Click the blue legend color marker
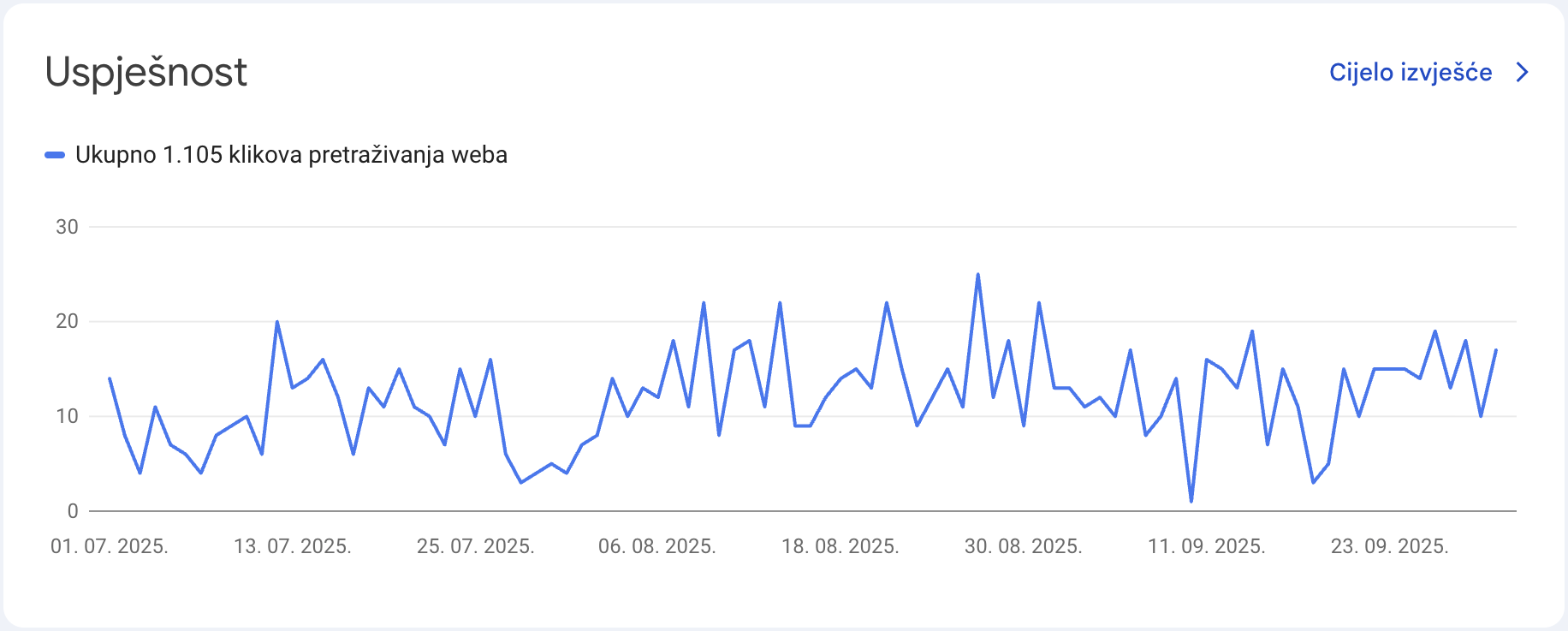 [x=55, y=155]
